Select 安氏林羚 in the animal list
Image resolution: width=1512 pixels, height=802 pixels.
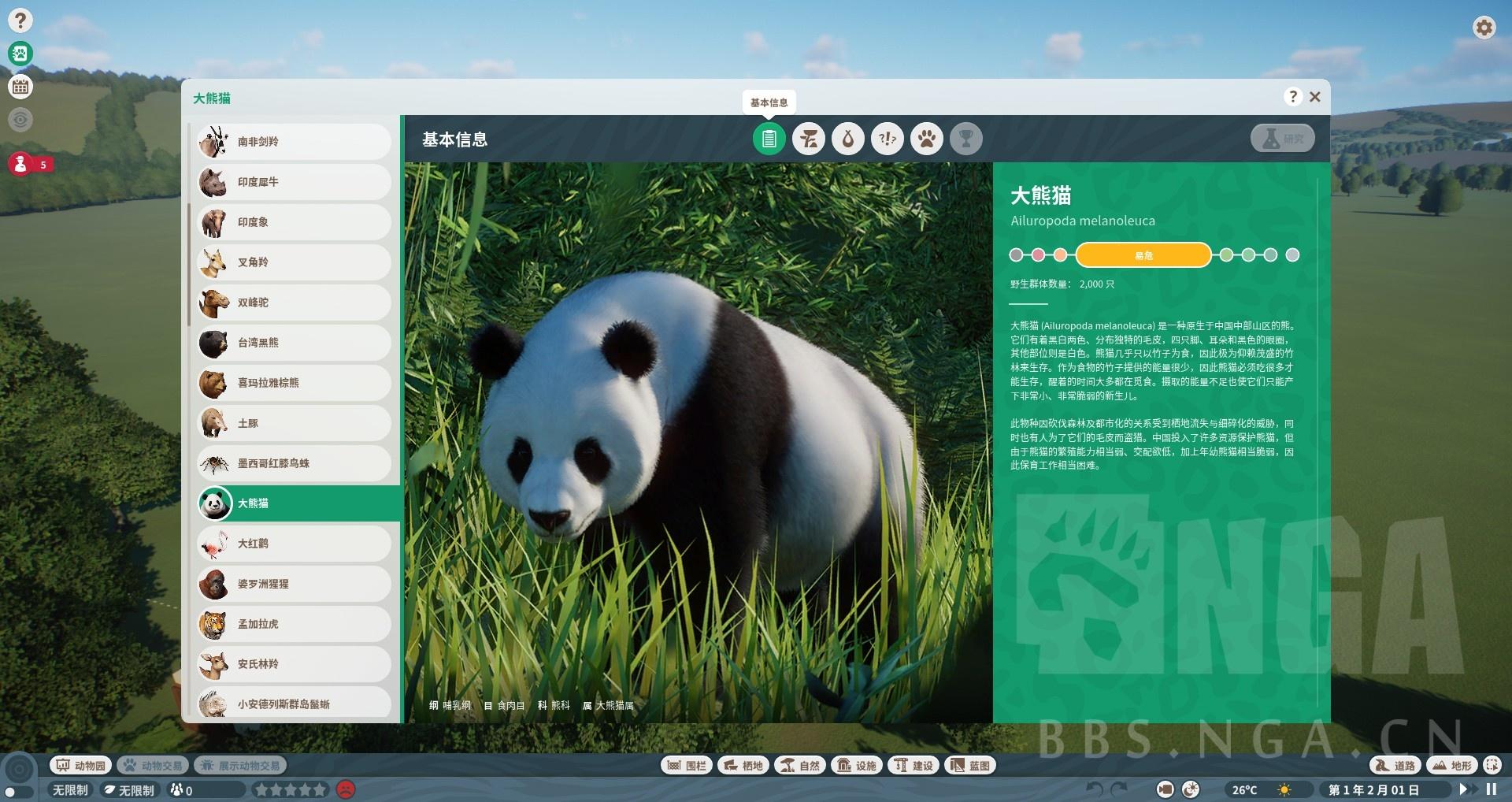tap(294, 664)
